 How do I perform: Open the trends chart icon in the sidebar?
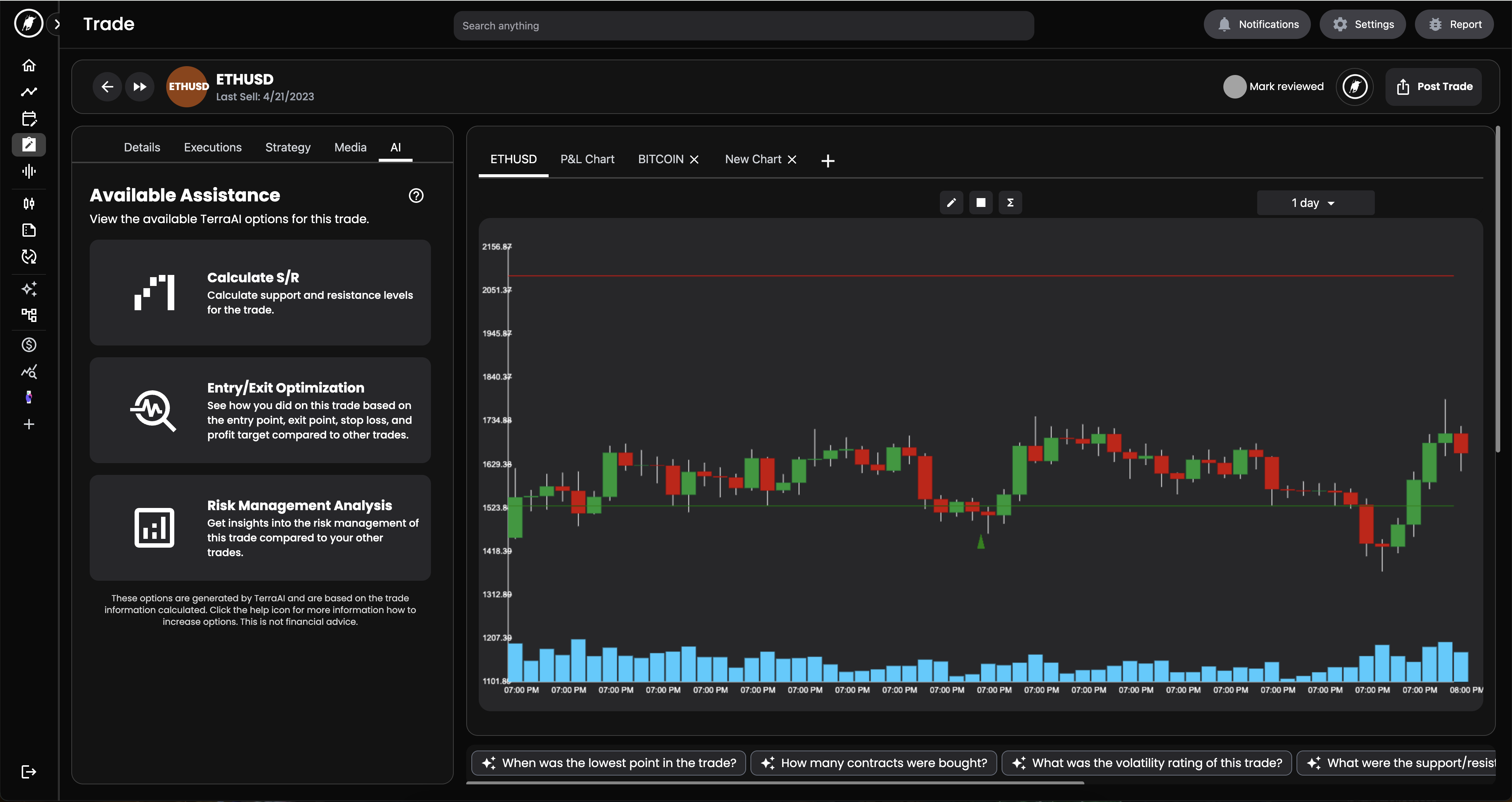pyautogui.click(x=28, y=92)
